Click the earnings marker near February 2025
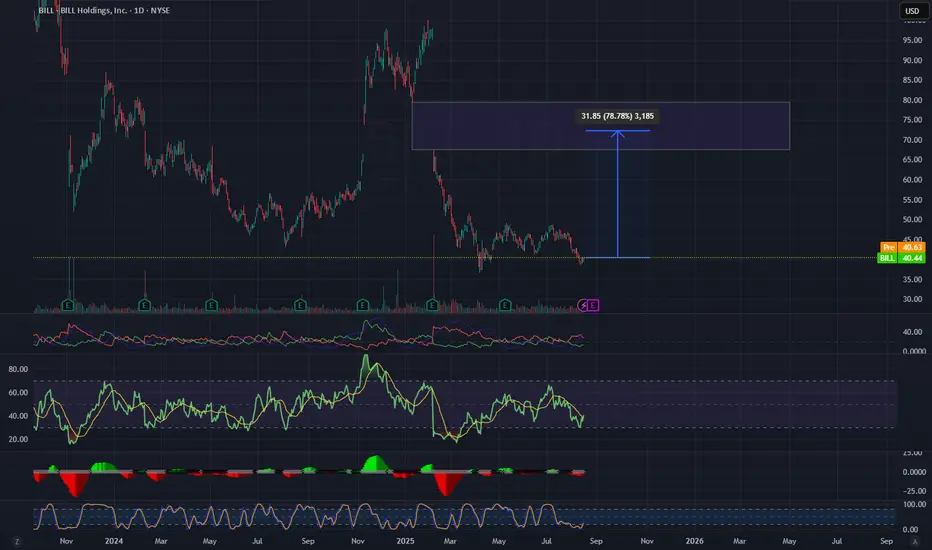The image size is (932, 550). [432, 306]
